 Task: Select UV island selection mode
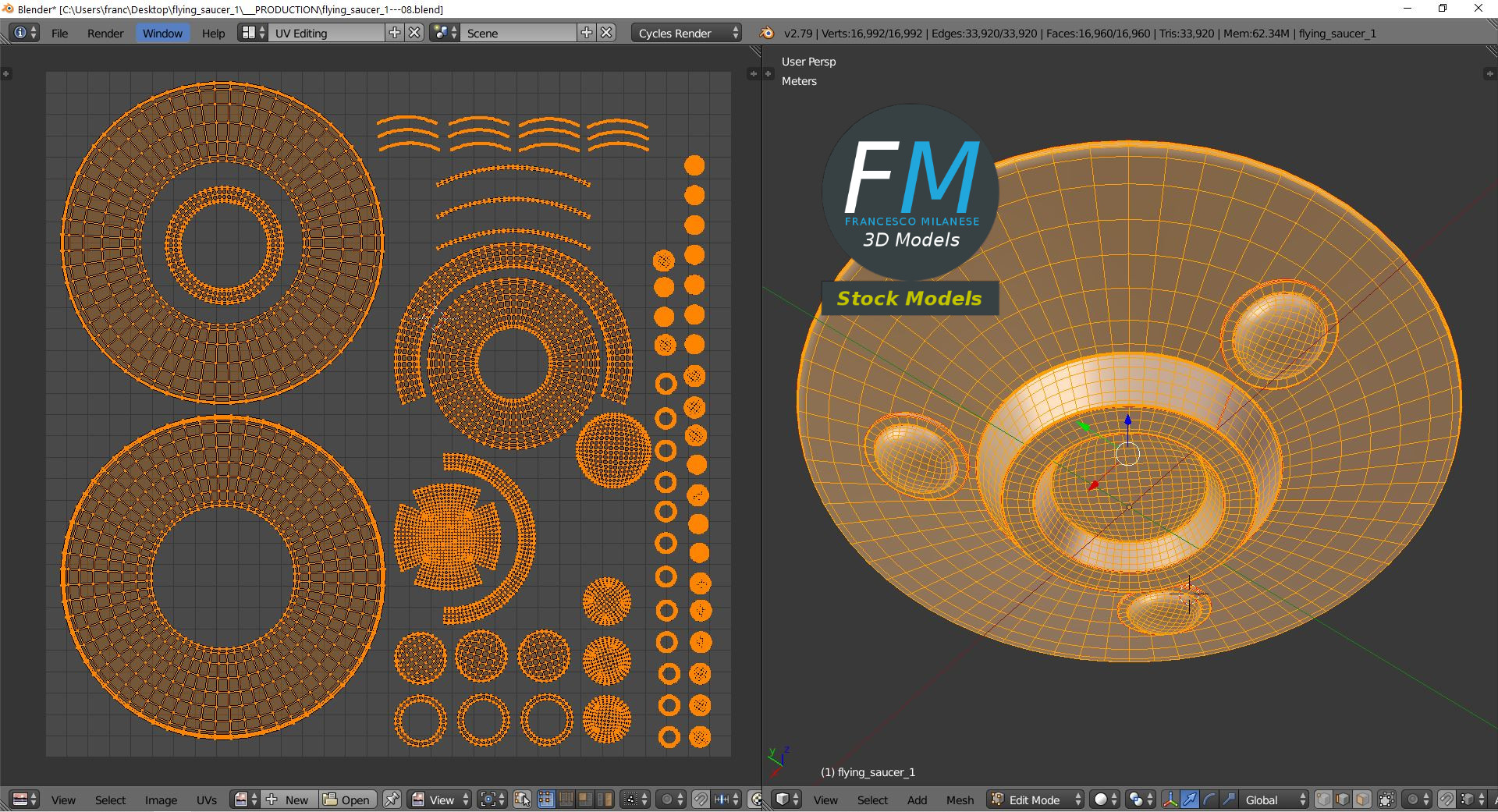pyautogui.click(x=605, y=800)
